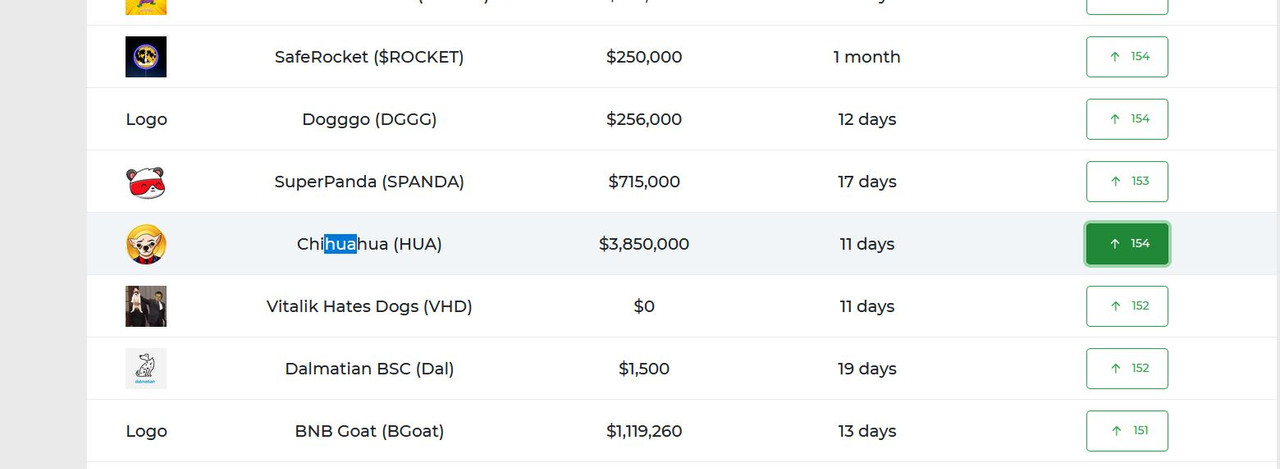Click the SafeRocket coin logo
Viewport: 1280px width, 469px height.
click(x=146, y=57)
